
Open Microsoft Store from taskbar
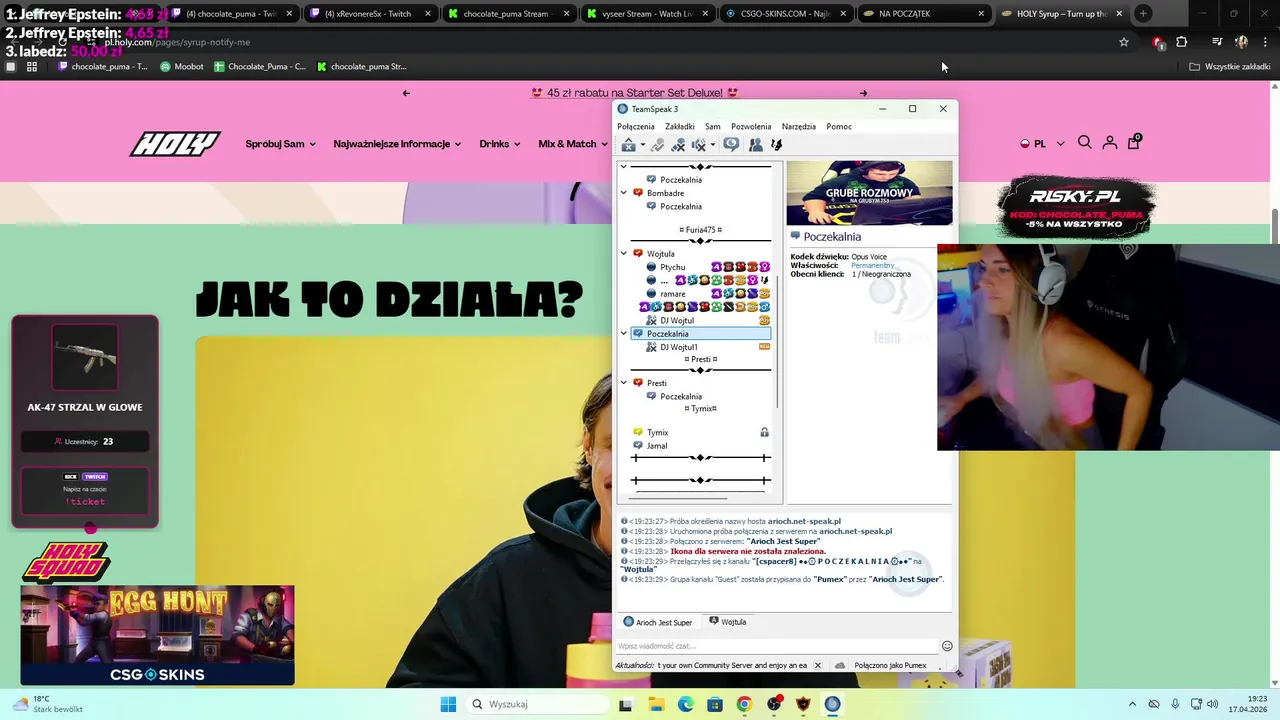click(x=715, y=704)
